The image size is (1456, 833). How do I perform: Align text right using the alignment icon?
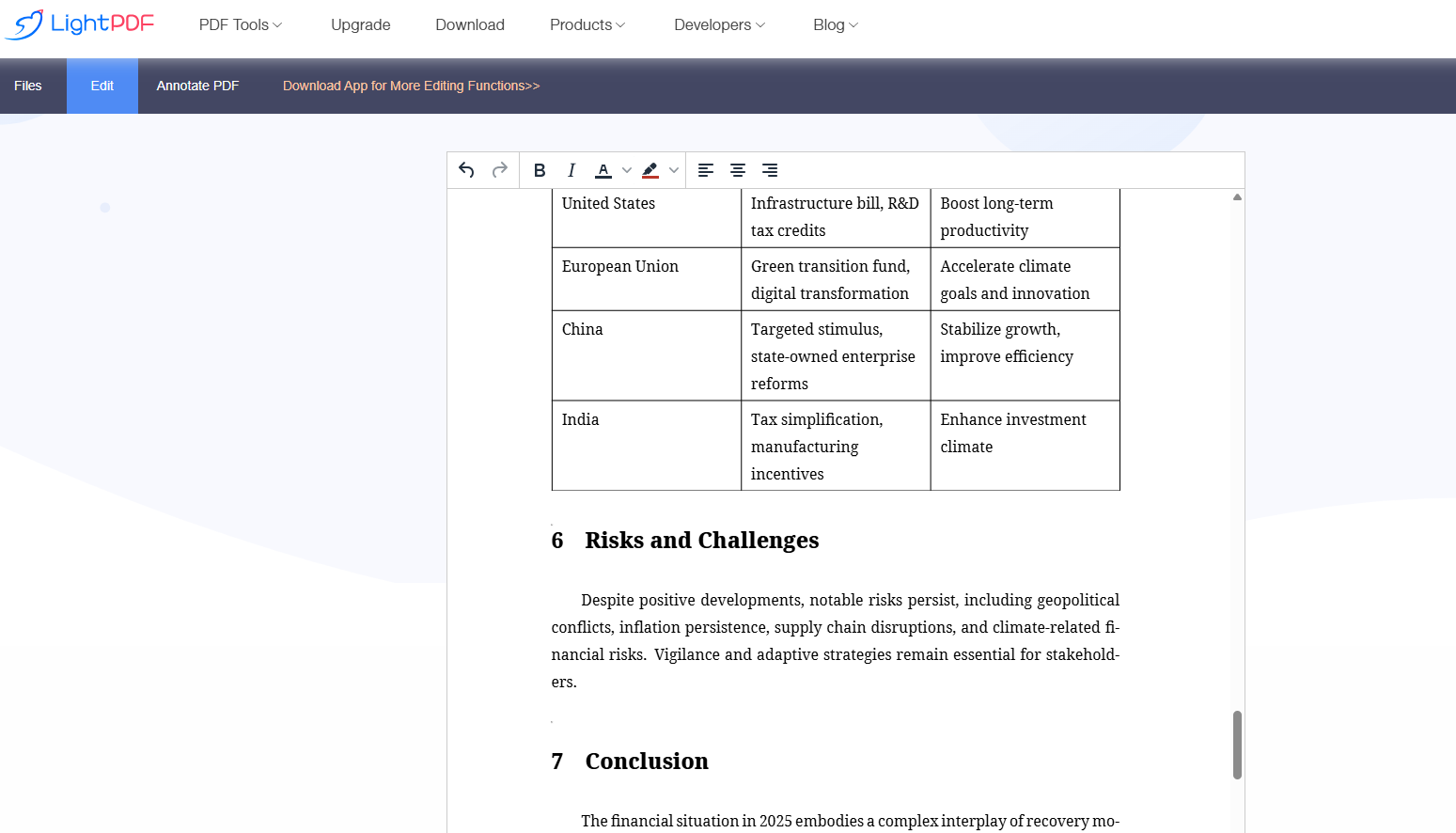[x=769, y=170]
